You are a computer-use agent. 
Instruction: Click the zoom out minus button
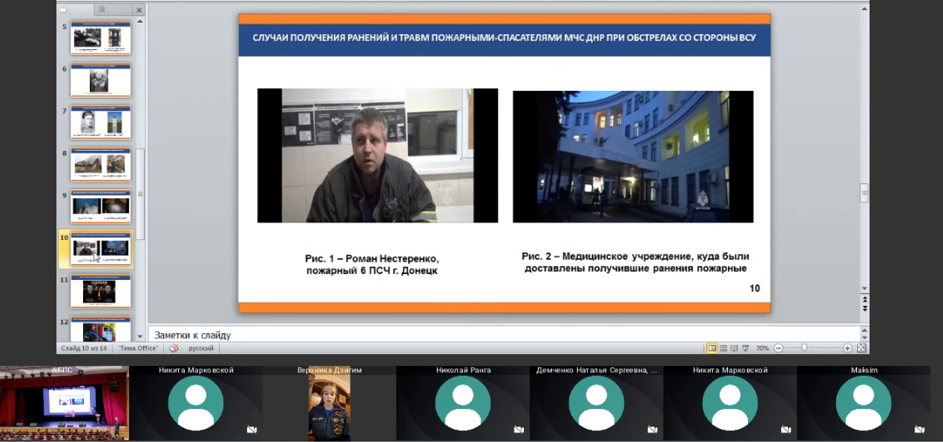(x=777, y=348)
